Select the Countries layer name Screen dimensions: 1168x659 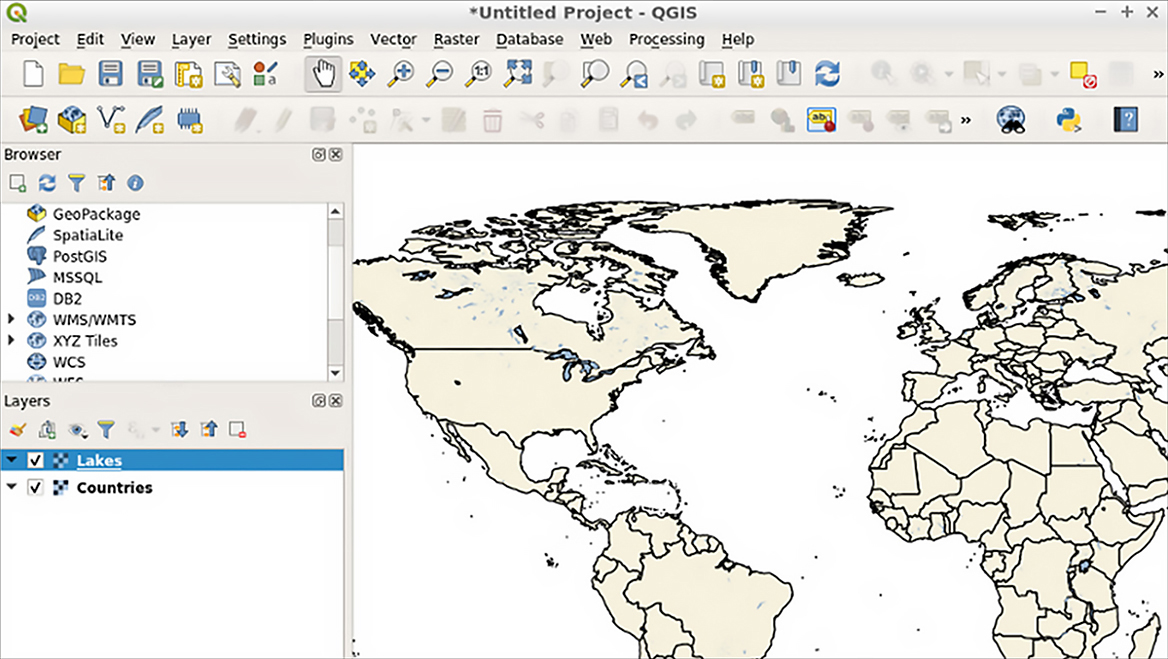click(x=115, y=487)
